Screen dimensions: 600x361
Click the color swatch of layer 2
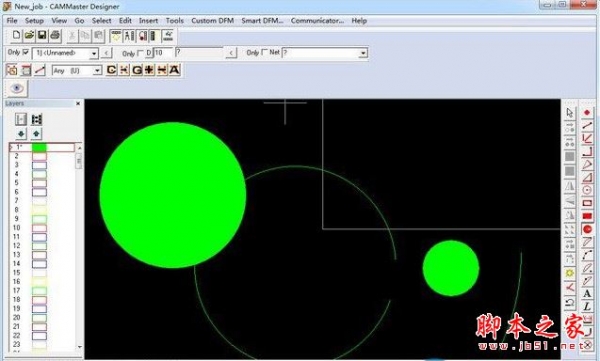click(39, 156)
